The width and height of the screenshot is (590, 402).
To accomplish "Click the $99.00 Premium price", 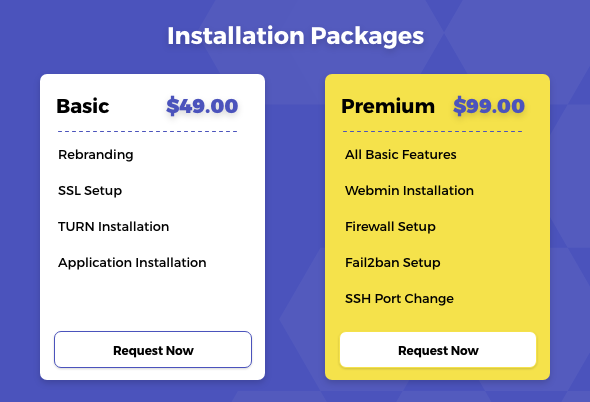I will 489,106.
